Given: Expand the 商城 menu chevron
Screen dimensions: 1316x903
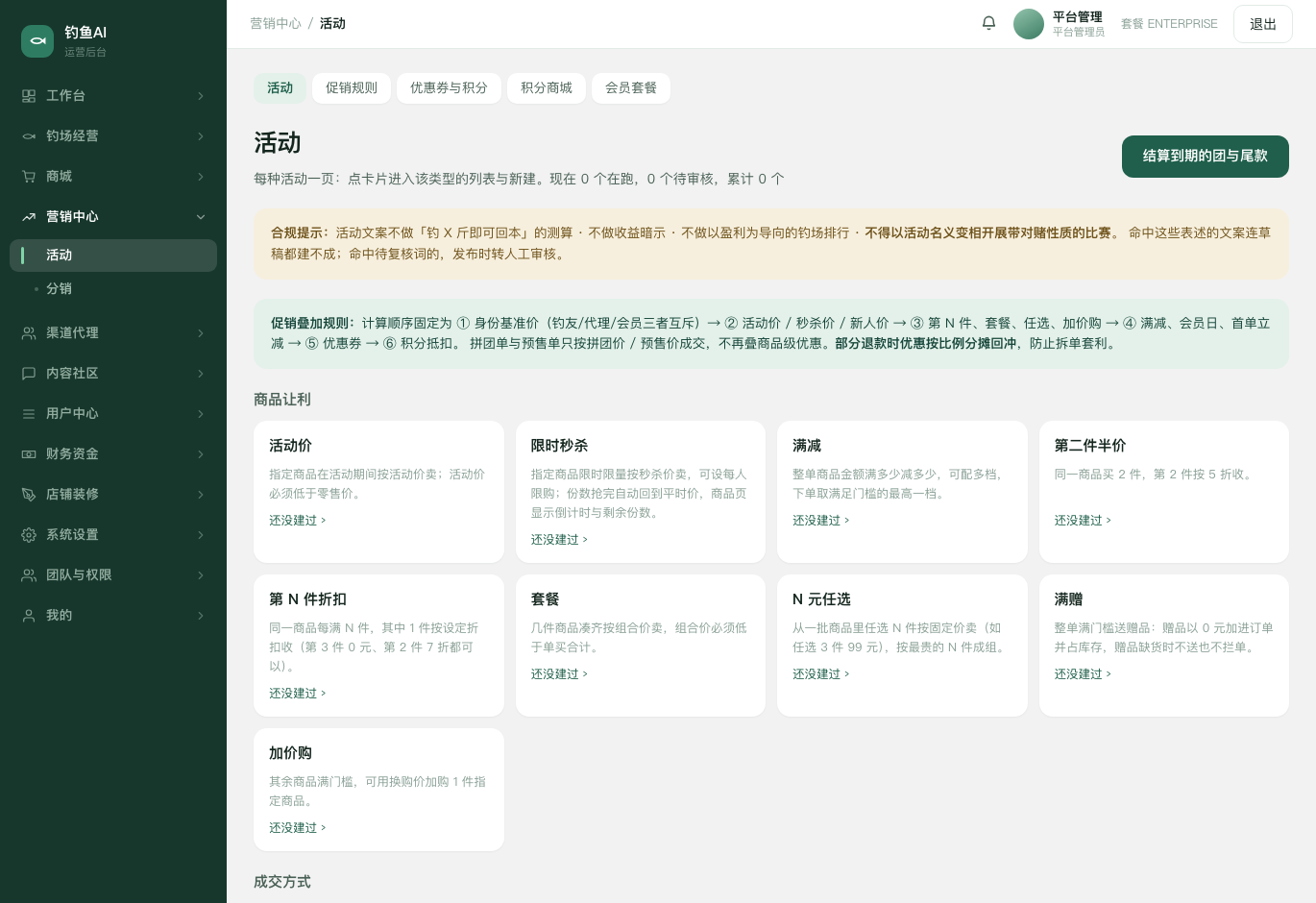Looking at the screenshot, I should pos(201,177).
